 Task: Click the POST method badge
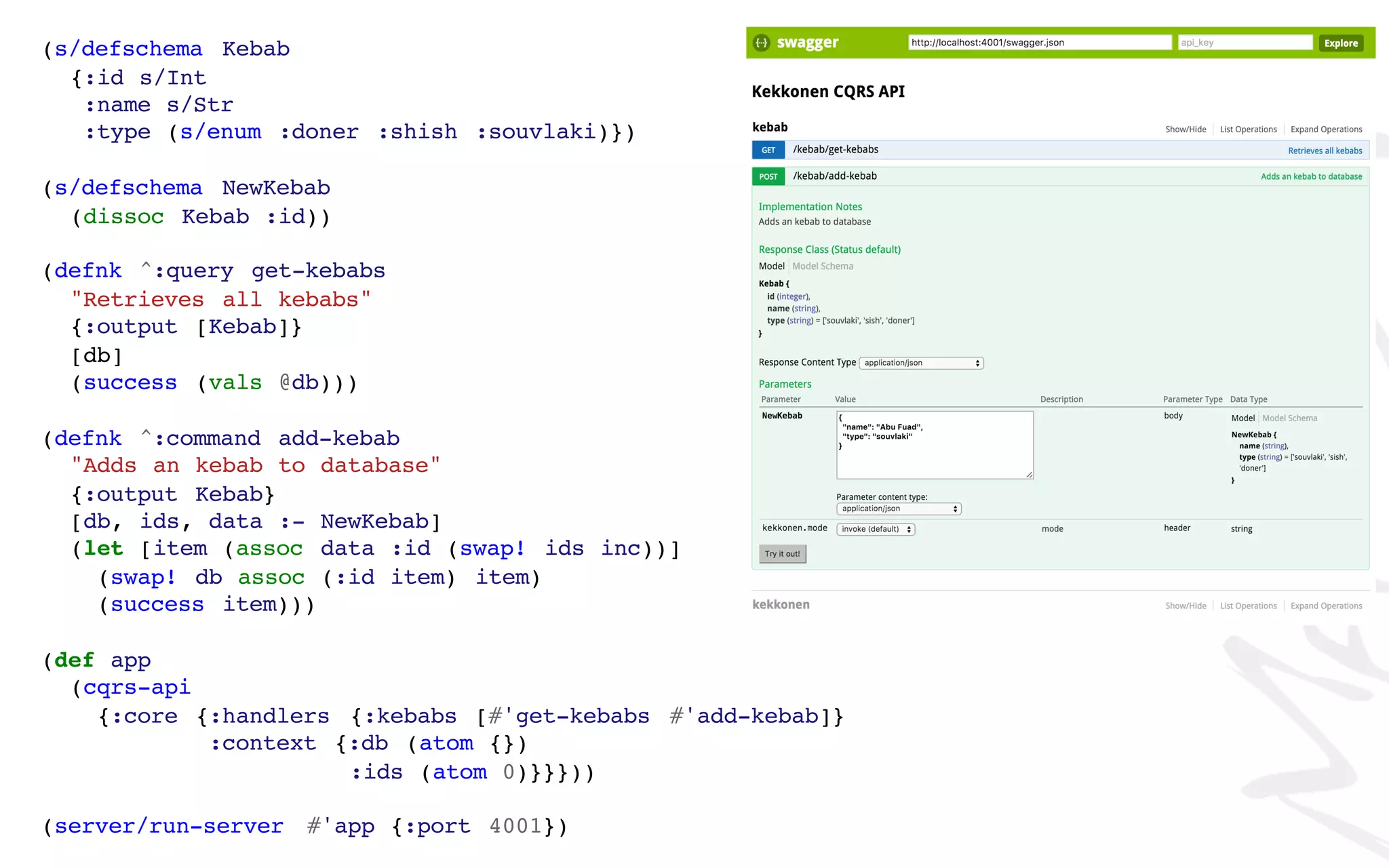pyautogui.click(x=768, y=176)
